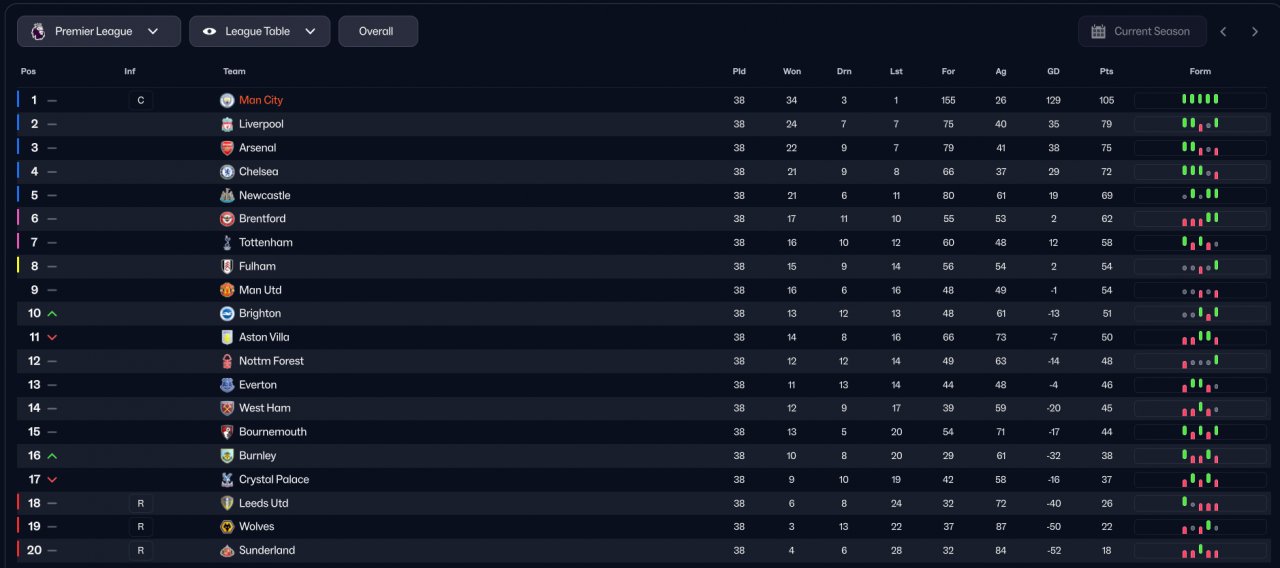The height and width of the screenshot is (568, 1280).
Task: Click the Wolves club badge icon
Action: (227, 527)
